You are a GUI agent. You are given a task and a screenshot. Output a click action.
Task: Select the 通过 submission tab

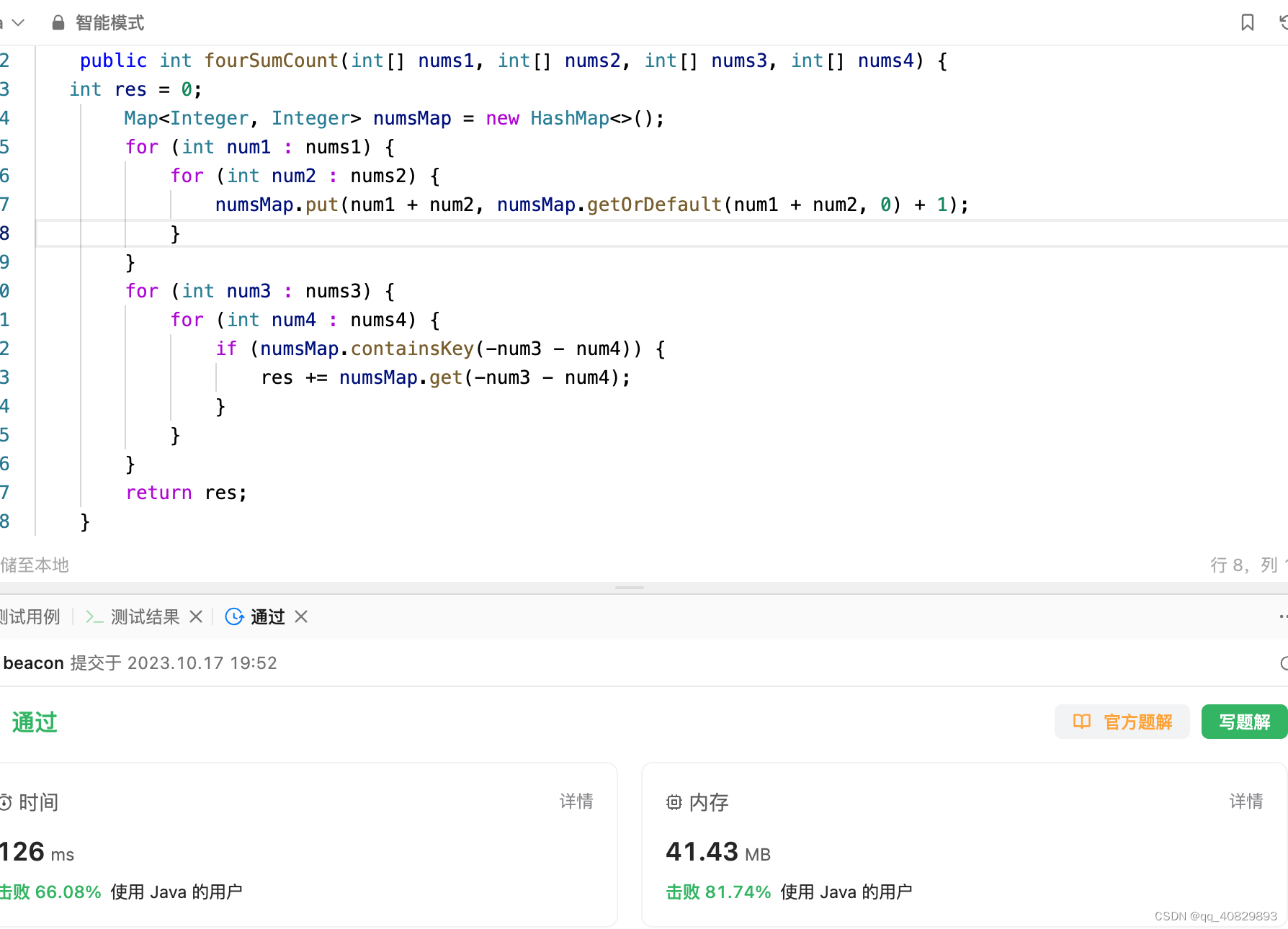click(268, 617)
